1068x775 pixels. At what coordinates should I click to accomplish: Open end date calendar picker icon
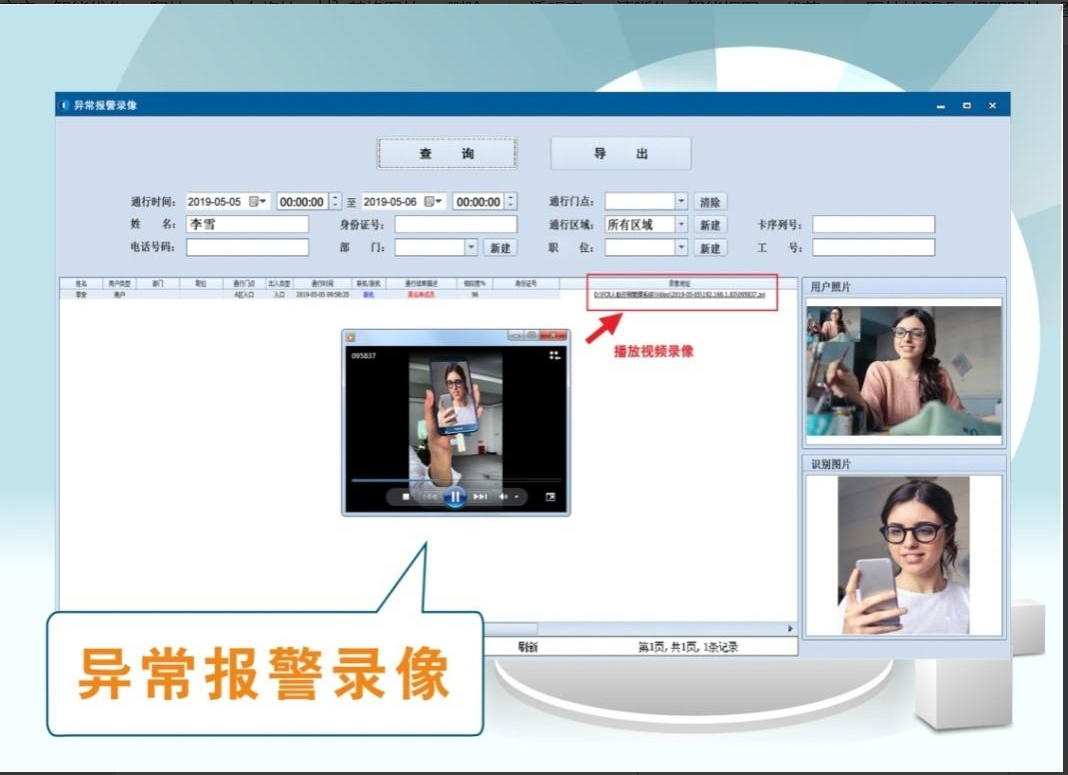pyautogui.click(x=434, y=201)
